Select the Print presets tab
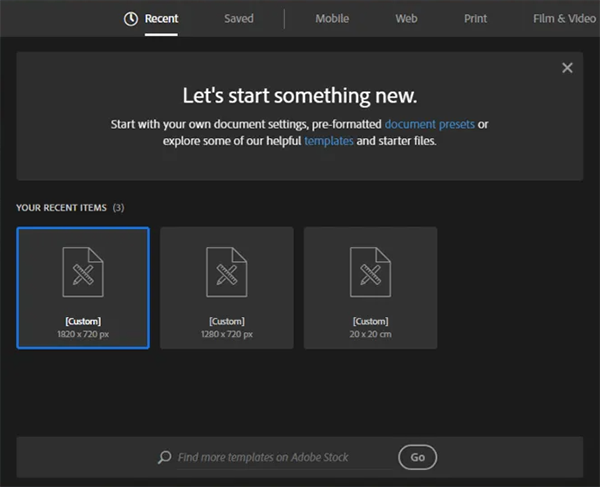Screen dimensions: 600x487 click(477, 18)
